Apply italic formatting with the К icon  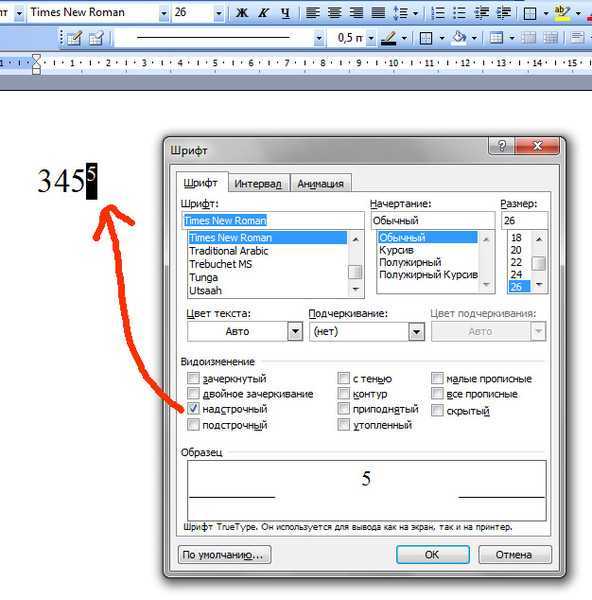coord(263,13)
